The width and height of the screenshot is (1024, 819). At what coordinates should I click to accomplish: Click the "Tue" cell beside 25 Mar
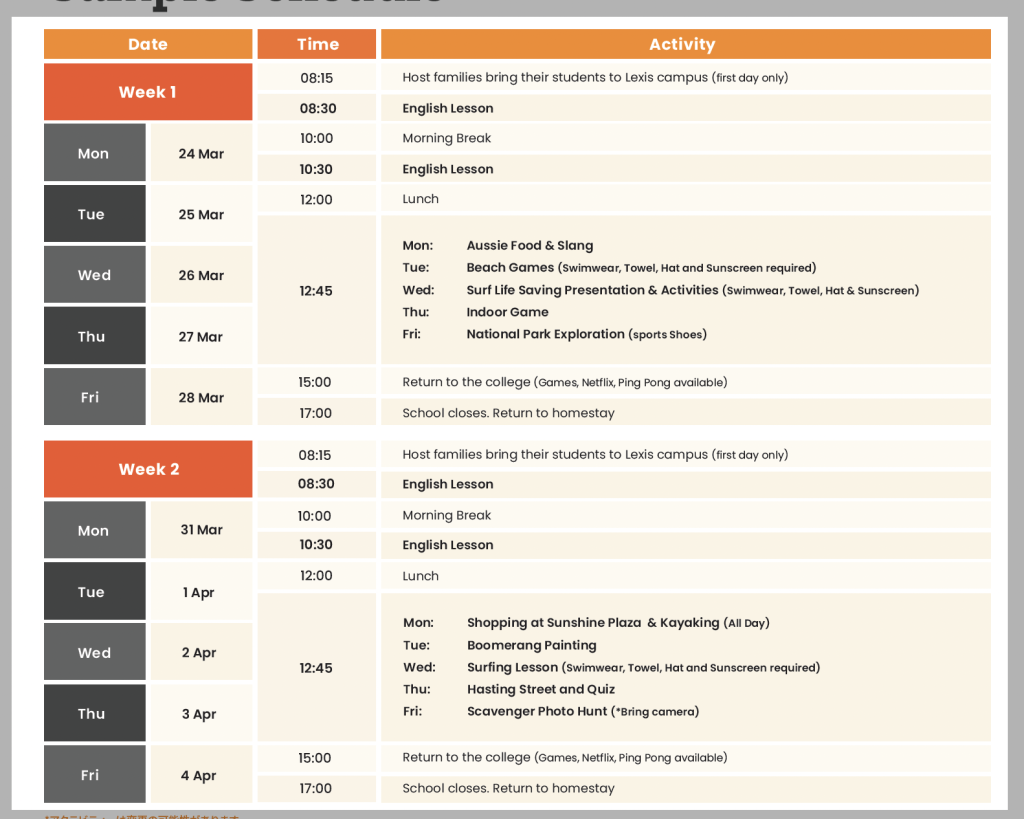[95, 214]
